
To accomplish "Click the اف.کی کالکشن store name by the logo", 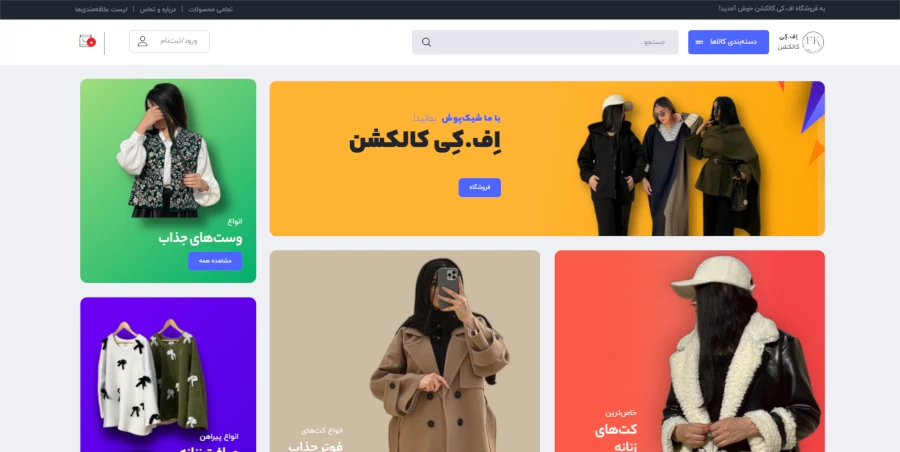I will pyautogui.click(x=789, y=42).
